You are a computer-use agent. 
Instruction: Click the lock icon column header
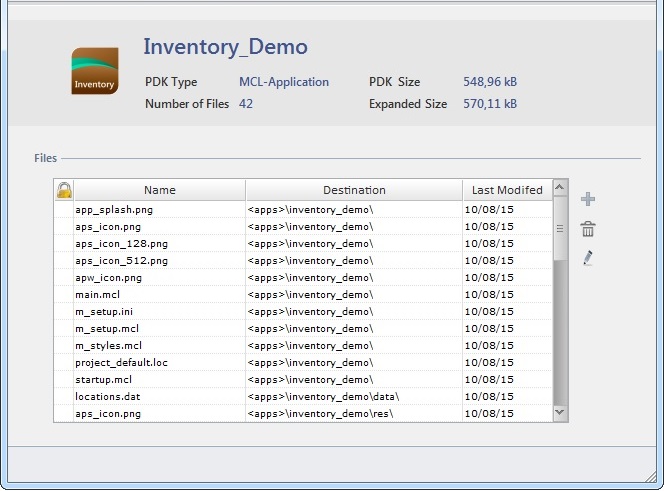click(64, 190)
